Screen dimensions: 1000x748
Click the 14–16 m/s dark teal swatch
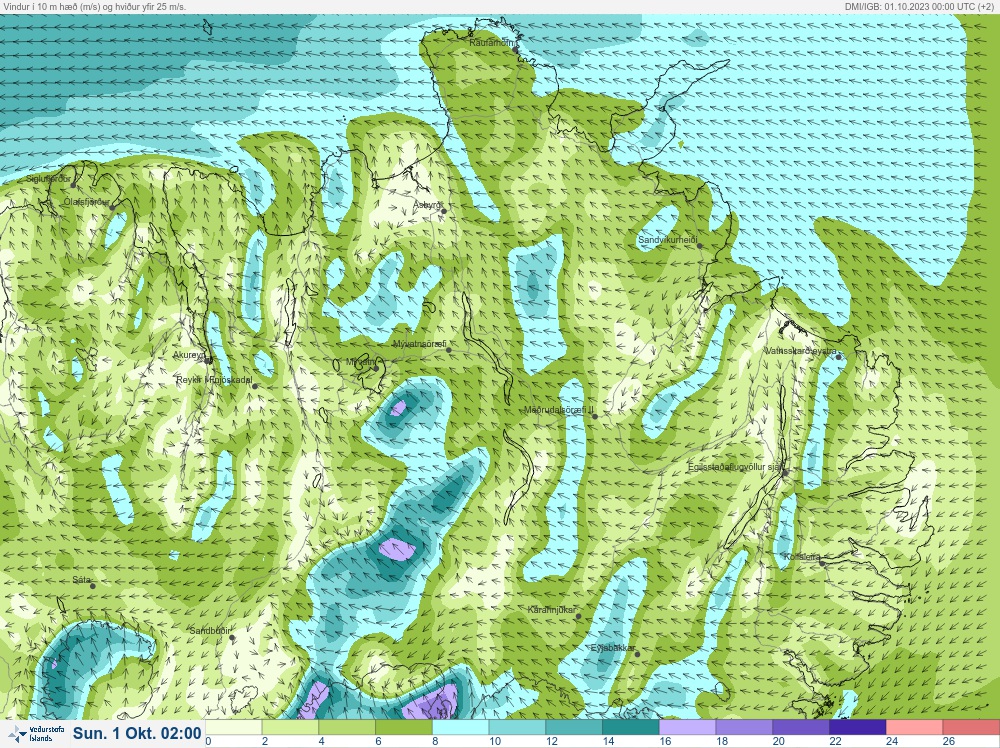(x=631, y=728)
